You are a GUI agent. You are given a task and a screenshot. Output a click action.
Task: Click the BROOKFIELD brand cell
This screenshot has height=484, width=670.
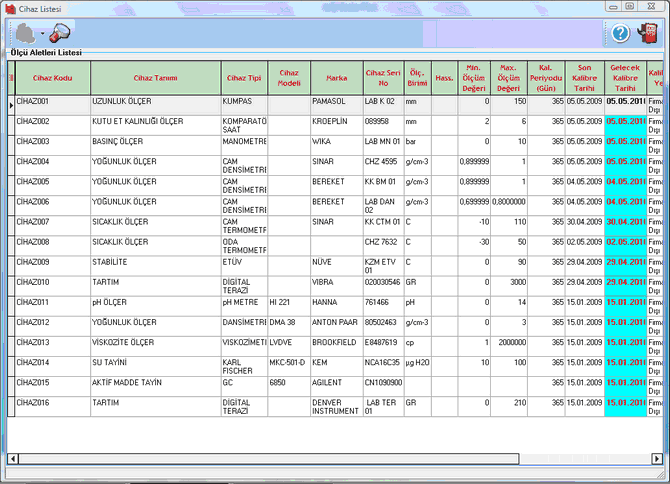pos(337,346)
